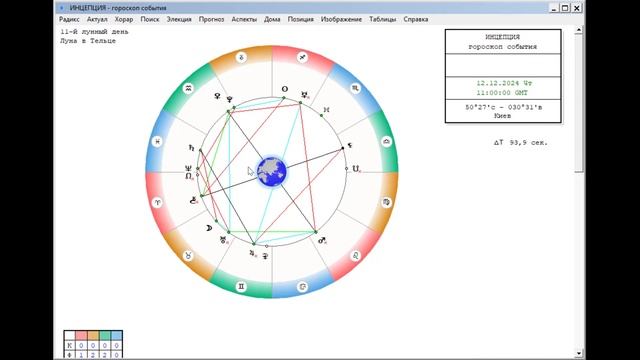The width and height of the screenshot is (640, 360).
Task: Click the К row label in the table
Action: [70, 345]
